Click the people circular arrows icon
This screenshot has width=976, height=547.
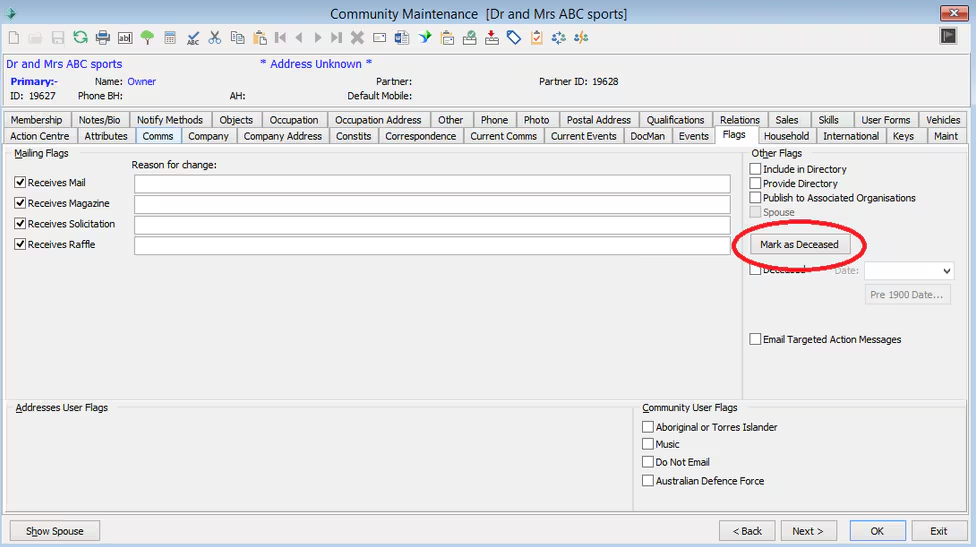pyautogui.click(x=559, y=38)
